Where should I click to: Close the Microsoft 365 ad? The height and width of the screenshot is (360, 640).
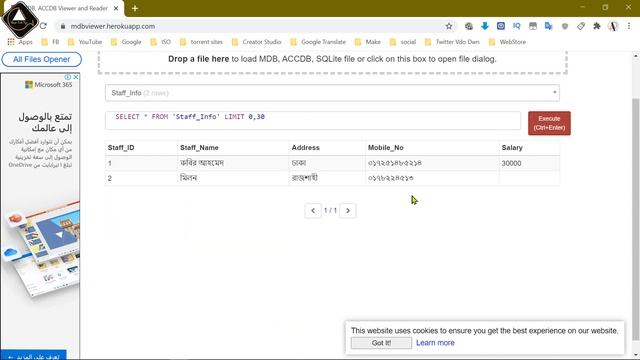[x=76, y=77]
